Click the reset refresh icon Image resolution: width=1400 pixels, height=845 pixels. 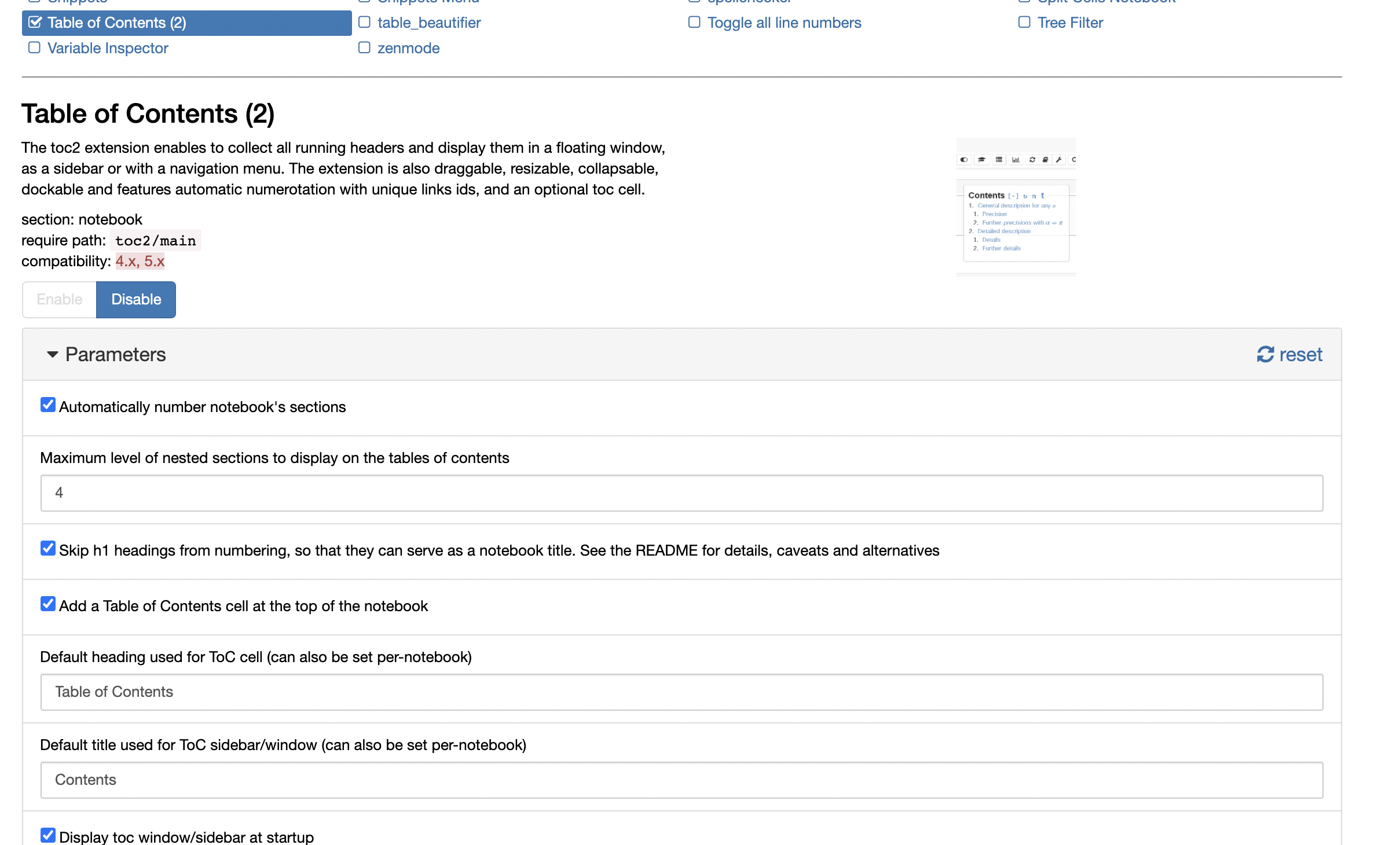click(1265, 354)
